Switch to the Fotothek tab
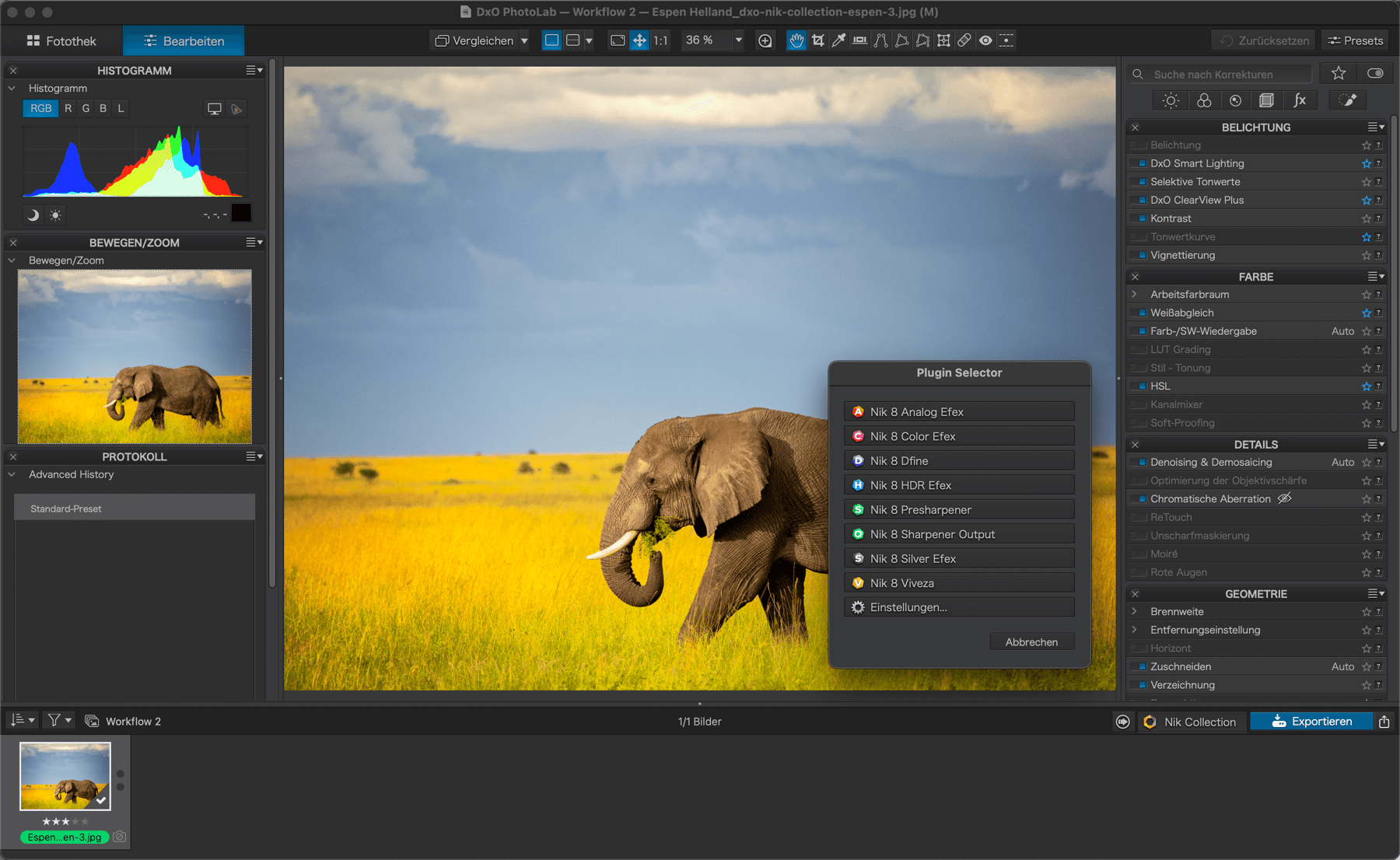 pyautogui.click(x=61, y=40)
